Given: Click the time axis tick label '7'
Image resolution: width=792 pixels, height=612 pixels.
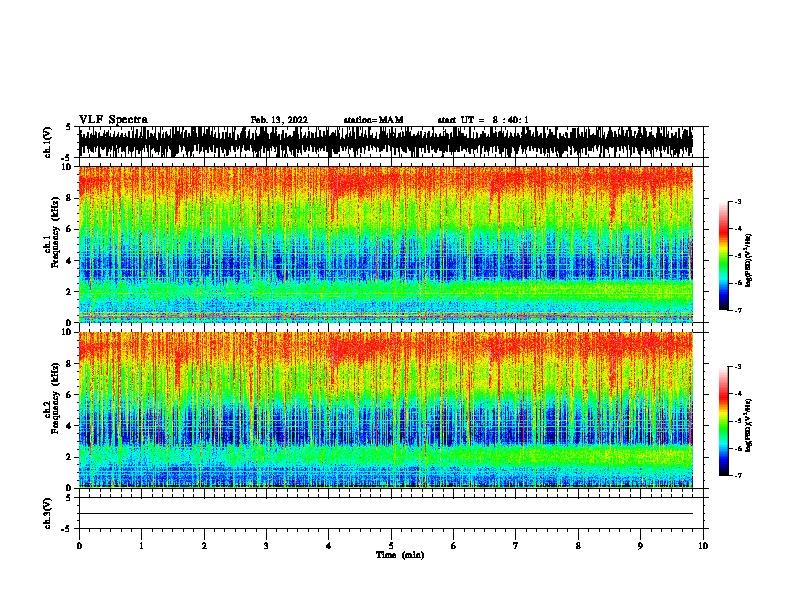Looking at the screenshot, I should pos(516,546).
